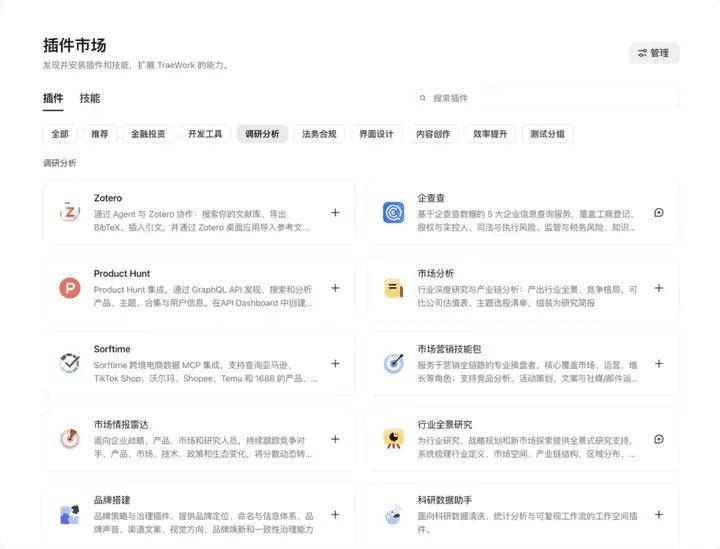Viewport: 720px width, 549px height.
Task: Open the 管理 settings button
Action: pyautogui.click(x=653, y=53)
